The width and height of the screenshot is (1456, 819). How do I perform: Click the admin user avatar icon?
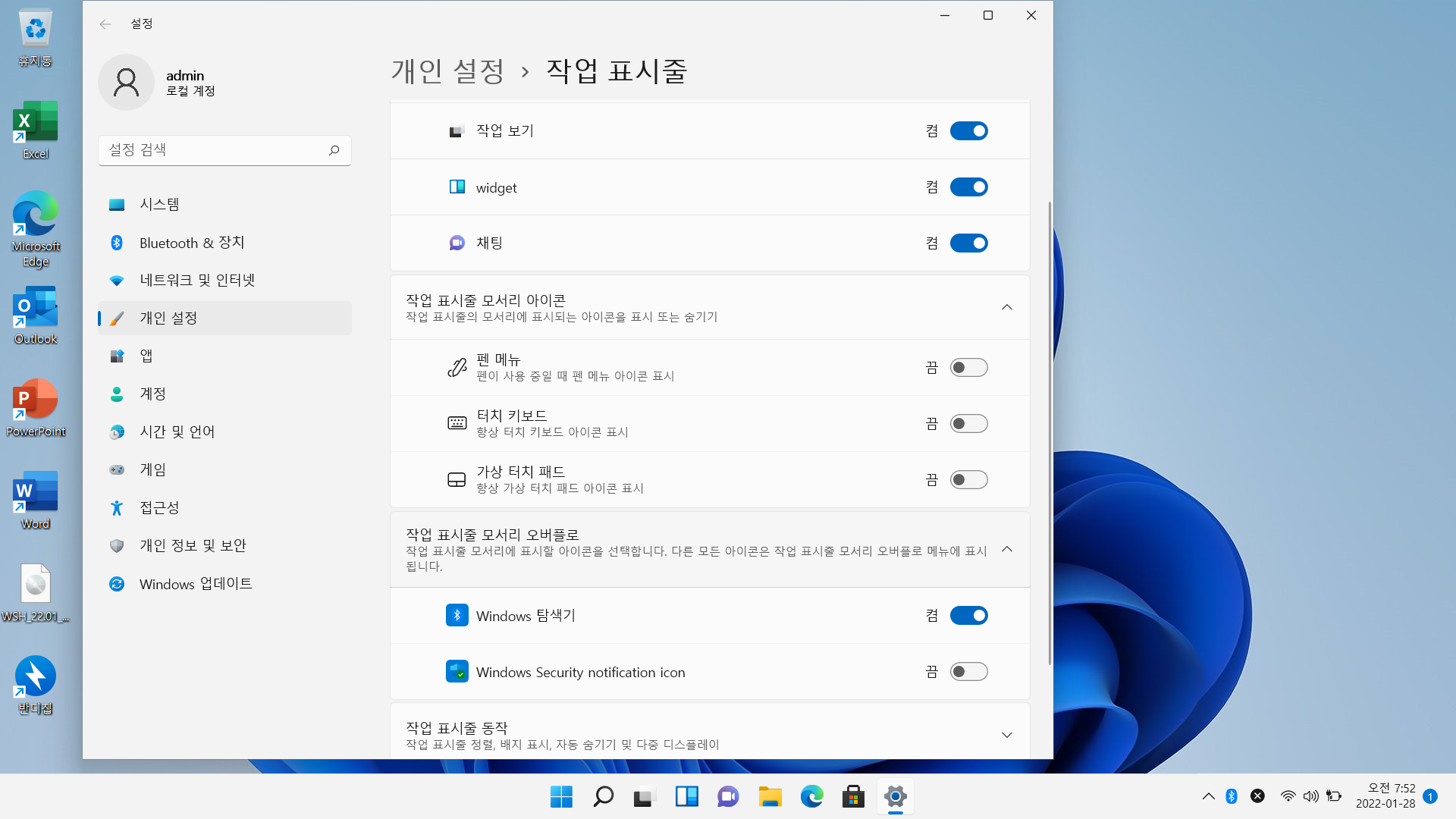pos(126,82)
